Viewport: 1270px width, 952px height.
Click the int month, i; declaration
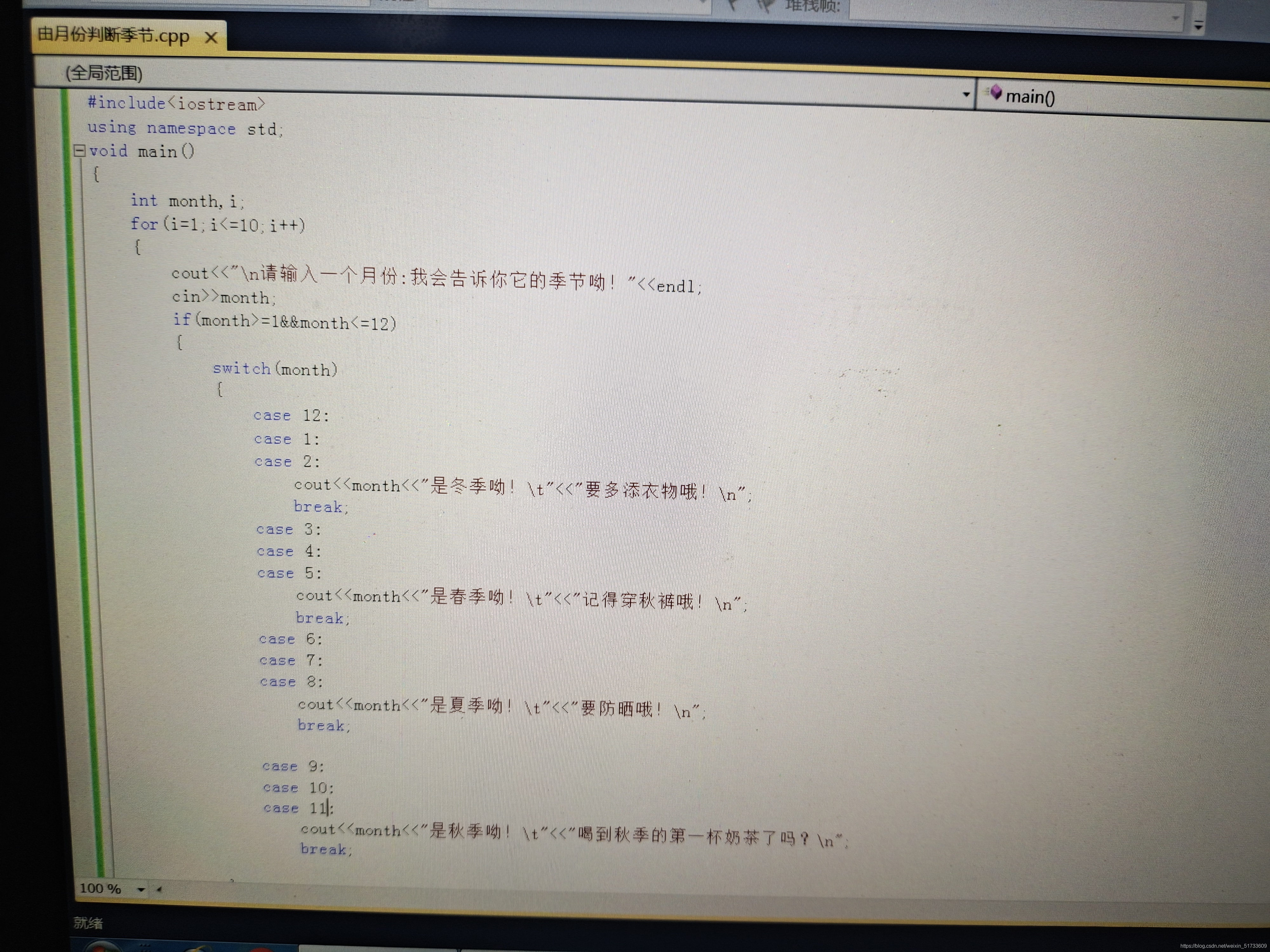click(x=187, y=201)
